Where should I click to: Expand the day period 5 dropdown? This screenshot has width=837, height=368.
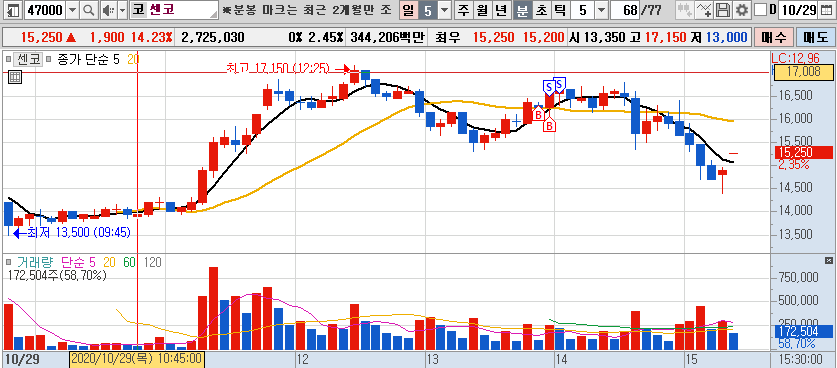(x=444, y=10)
